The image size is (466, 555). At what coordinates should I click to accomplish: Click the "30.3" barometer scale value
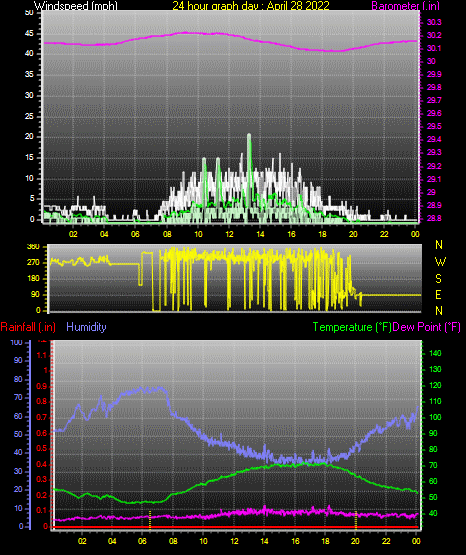coord(434,22)
